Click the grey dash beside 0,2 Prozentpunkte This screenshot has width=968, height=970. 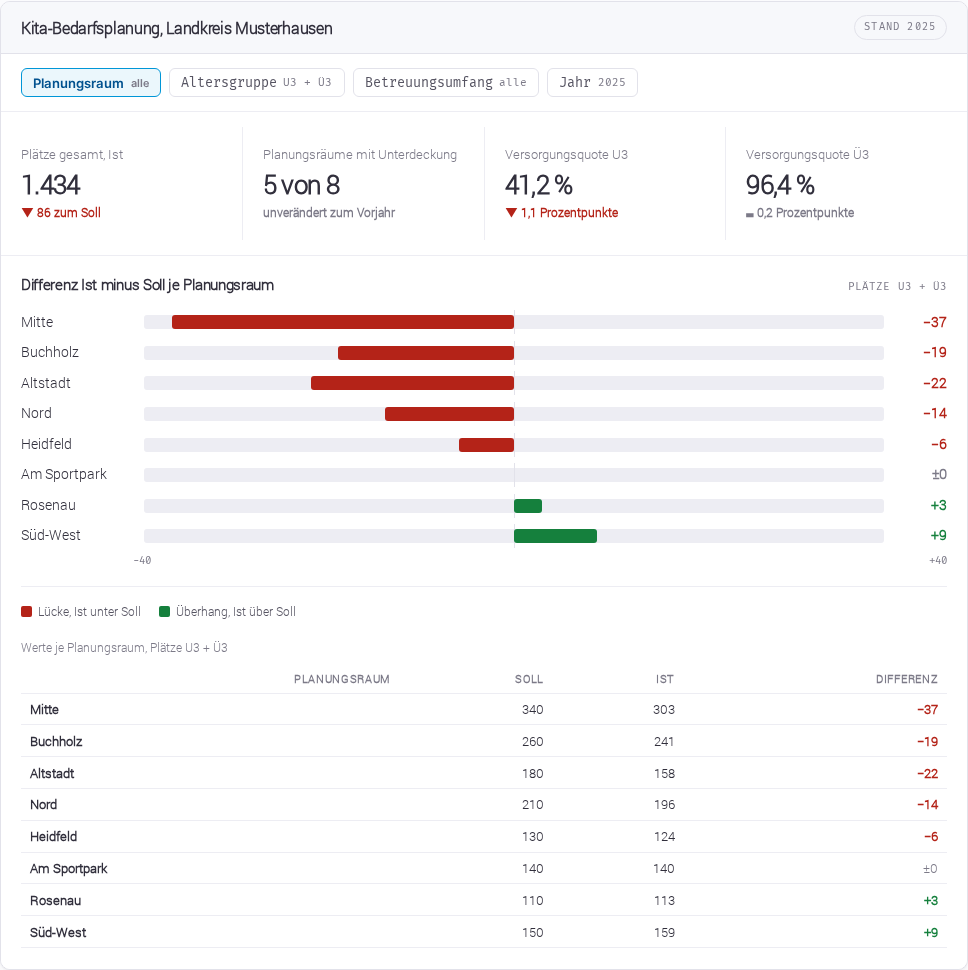tap(750, 215)
